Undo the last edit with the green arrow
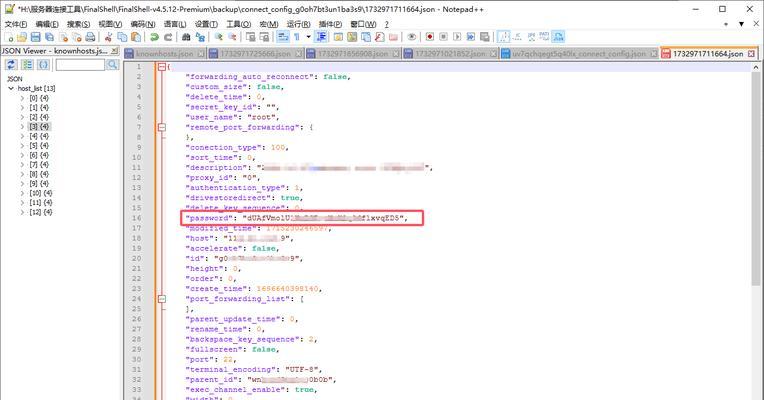The width and height of the screenshot is (764, 400). click(154, 37)
